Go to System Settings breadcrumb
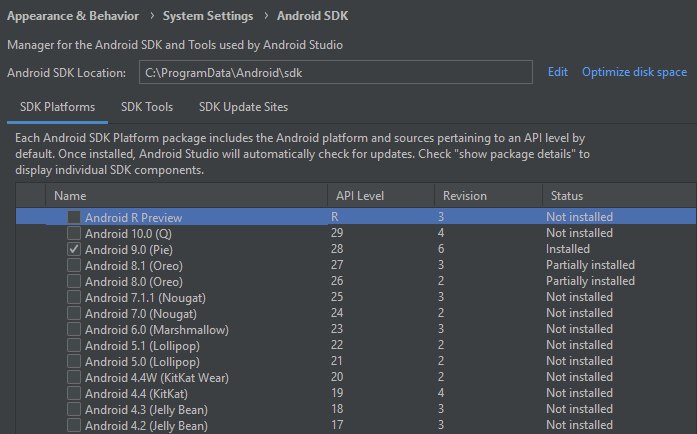The height and width of the screenshot is (434, 697). tap(208, 16)
